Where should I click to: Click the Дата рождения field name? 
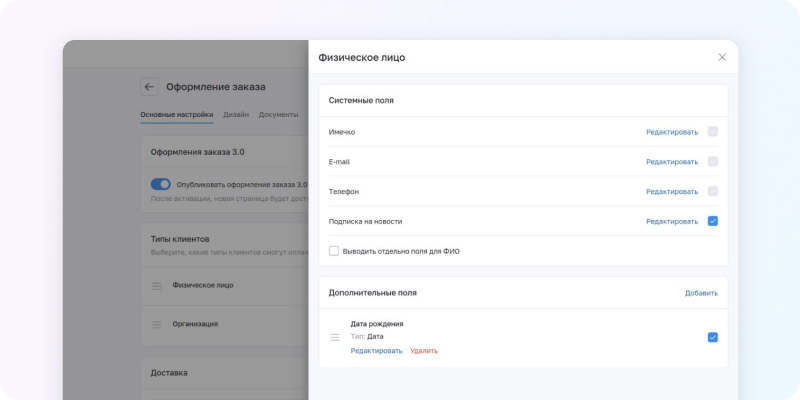[x=377, y=324]
